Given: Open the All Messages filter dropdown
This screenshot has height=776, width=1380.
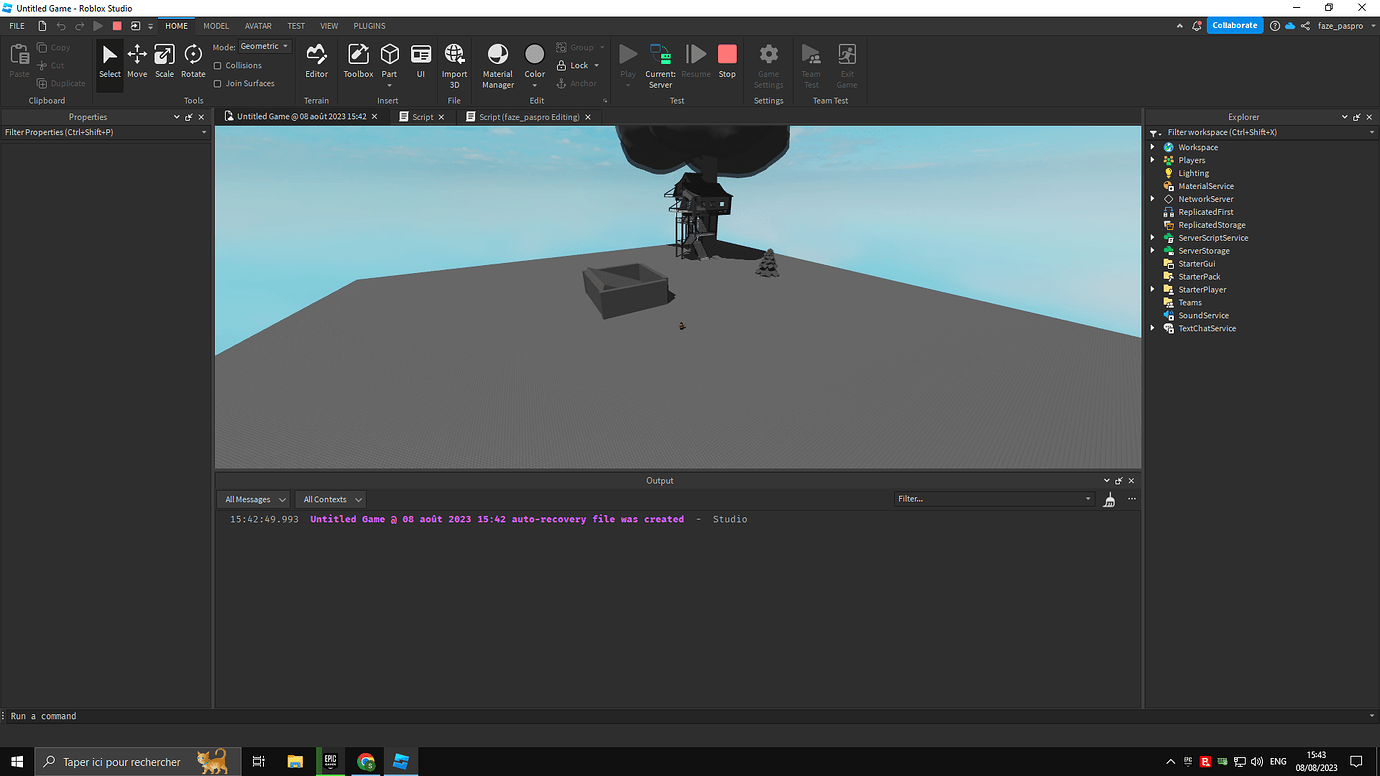Looking at the screenshot, I should 253,499.
